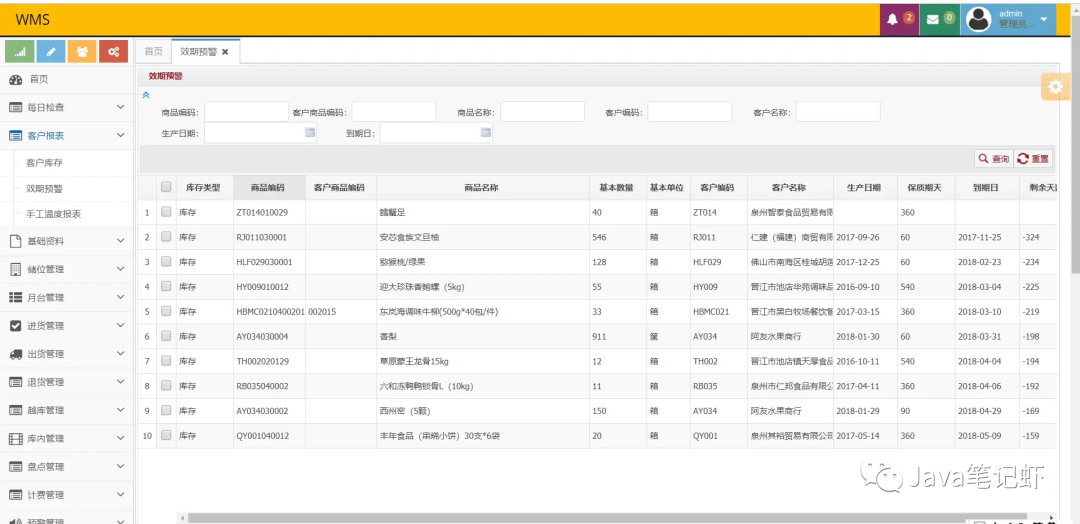Screen dimensions: 1080x524
Task: Expand the 基础资料 menu chevron
Action: [121, 241]
